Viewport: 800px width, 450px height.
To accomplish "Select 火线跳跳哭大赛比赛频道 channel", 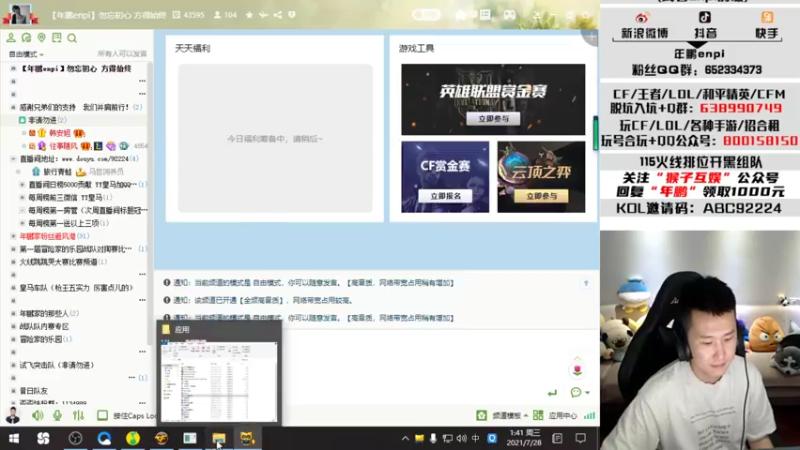I will pyautogui.click(x=58, y=262).
